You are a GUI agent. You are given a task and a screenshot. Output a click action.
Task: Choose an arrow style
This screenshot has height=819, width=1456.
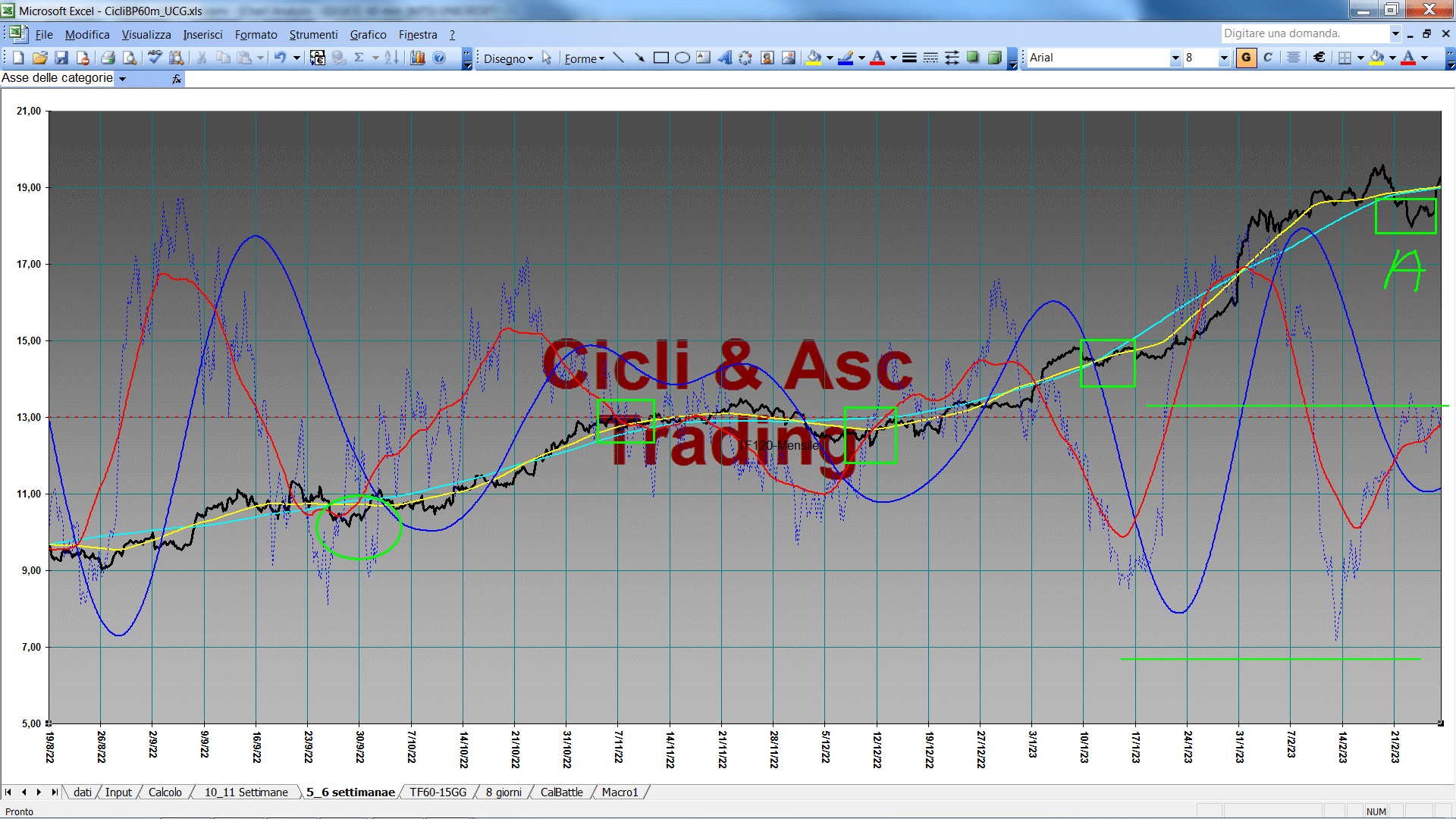coord(952,58)
